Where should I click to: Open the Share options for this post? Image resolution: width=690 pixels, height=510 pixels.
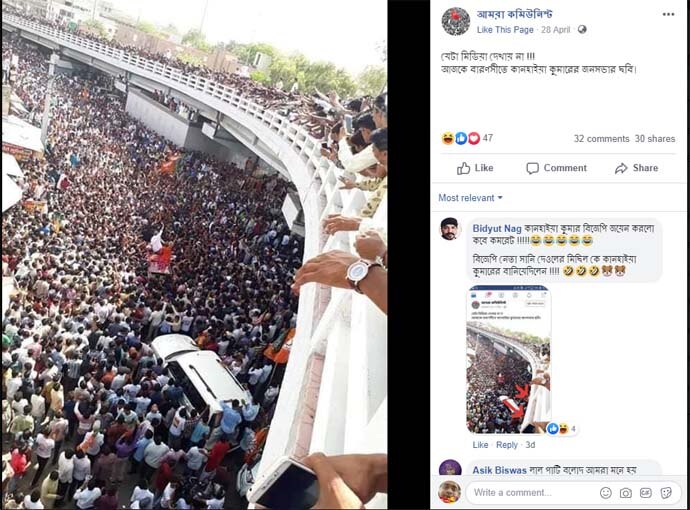(x=636, y=168)
